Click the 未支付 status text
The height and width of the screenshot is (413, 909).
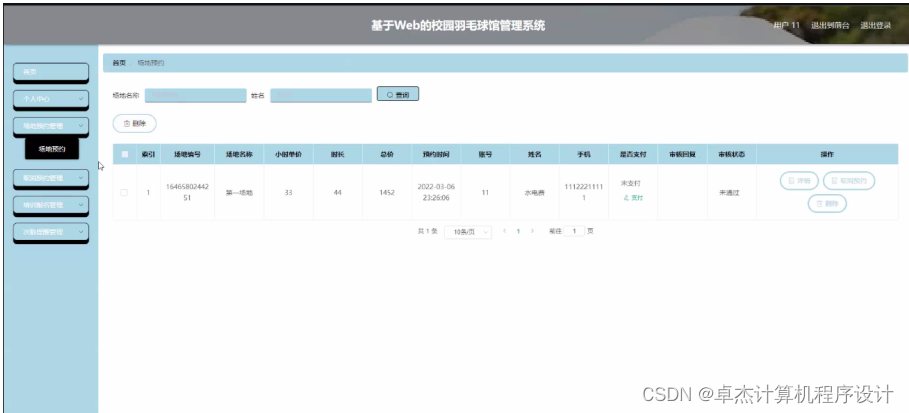point(630,183)
